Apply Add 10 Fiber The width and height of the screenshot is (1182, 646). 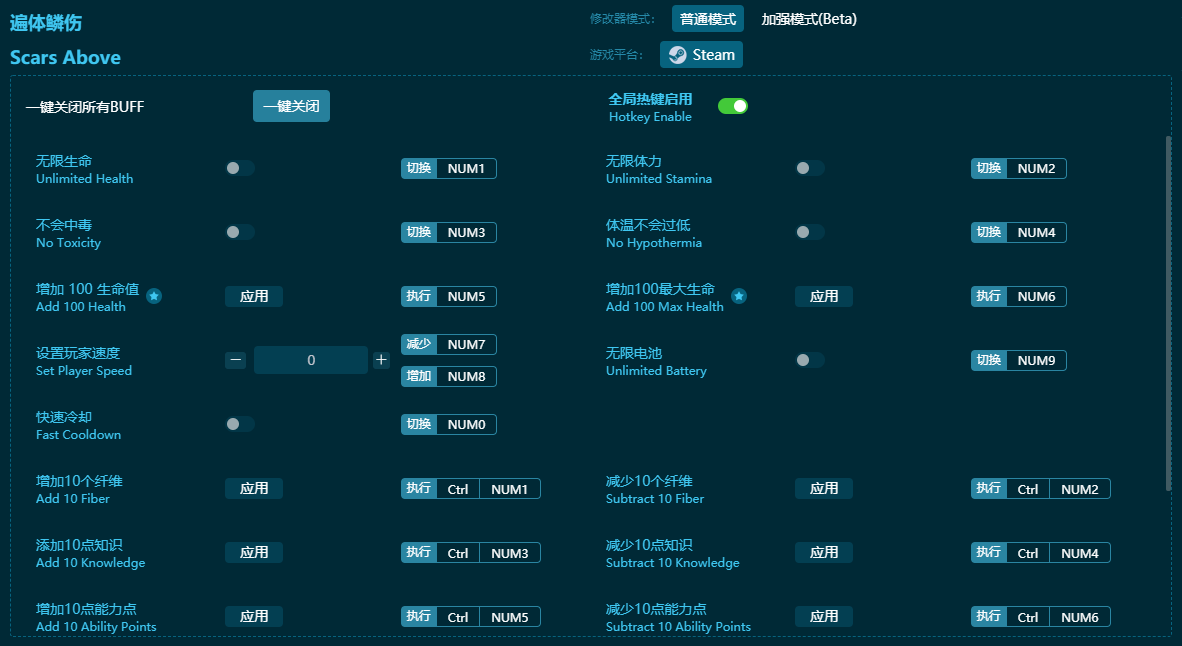254,488
